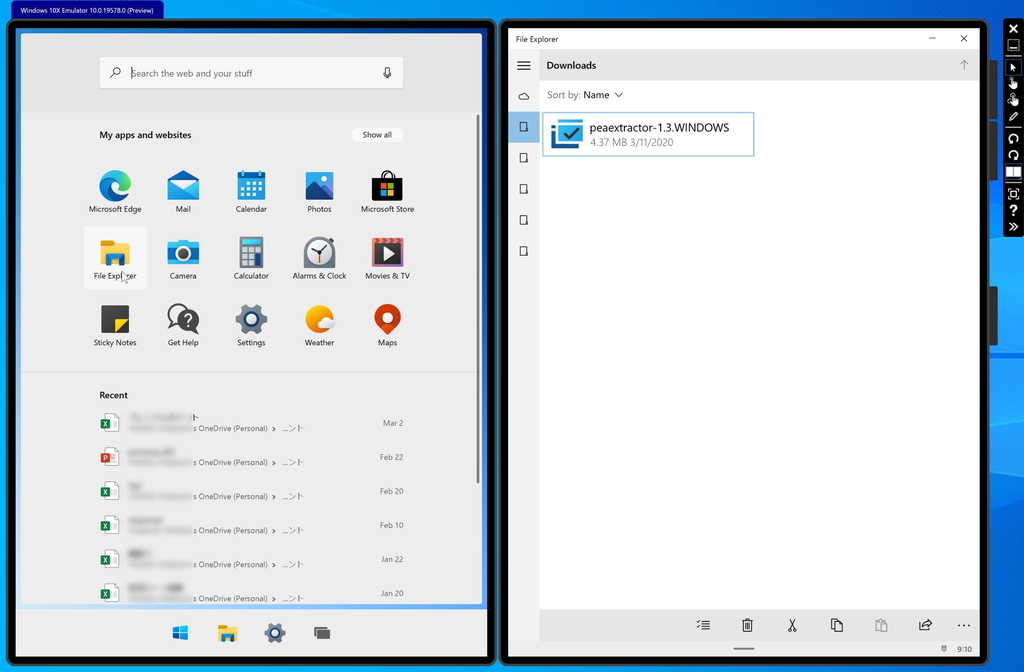Click the upper rotate arrow in emulator toolbar
1024x672 pixels.
coord(1013,138)
